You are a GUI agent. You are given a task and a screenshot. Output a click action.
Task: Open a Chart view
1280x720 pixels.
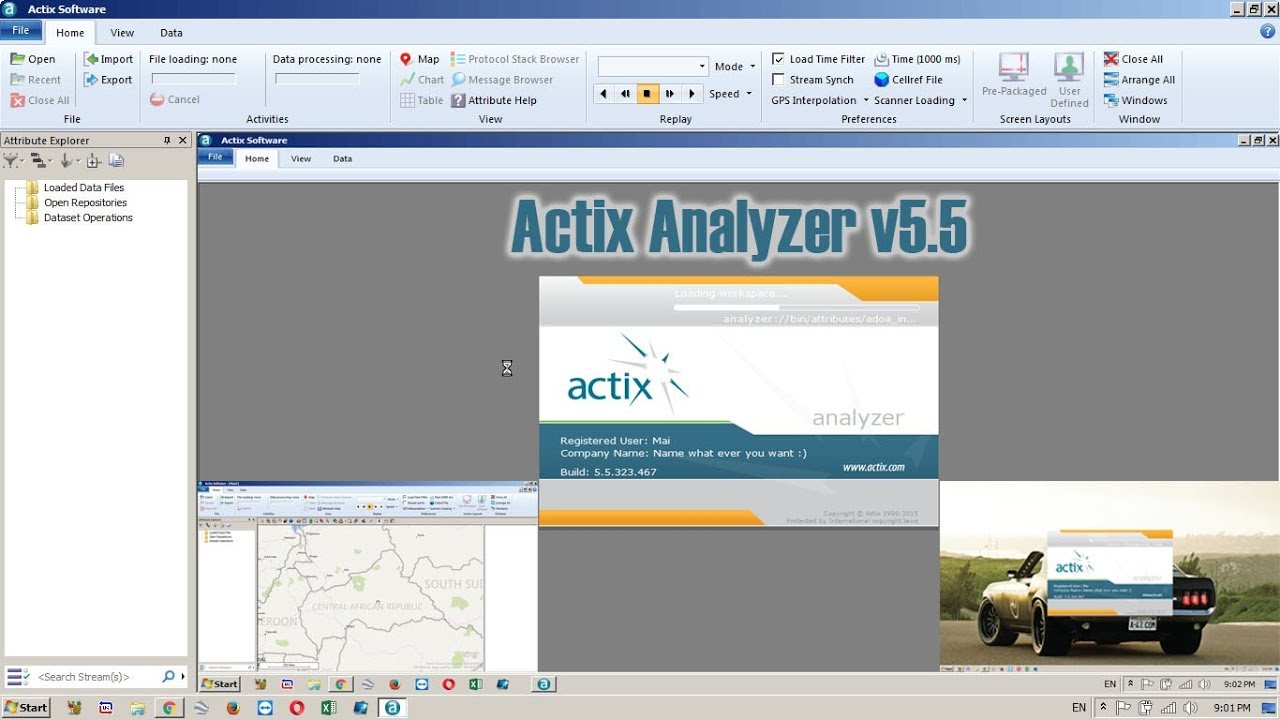coord(421,80)
